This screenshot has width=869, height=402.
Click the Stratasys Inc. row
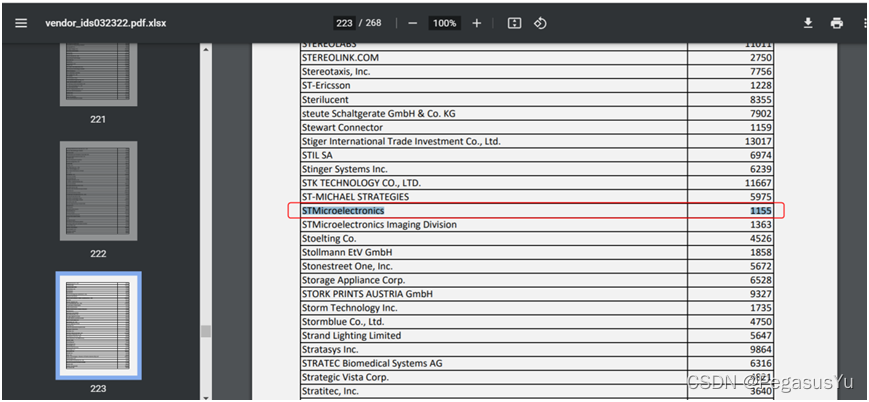536,349
